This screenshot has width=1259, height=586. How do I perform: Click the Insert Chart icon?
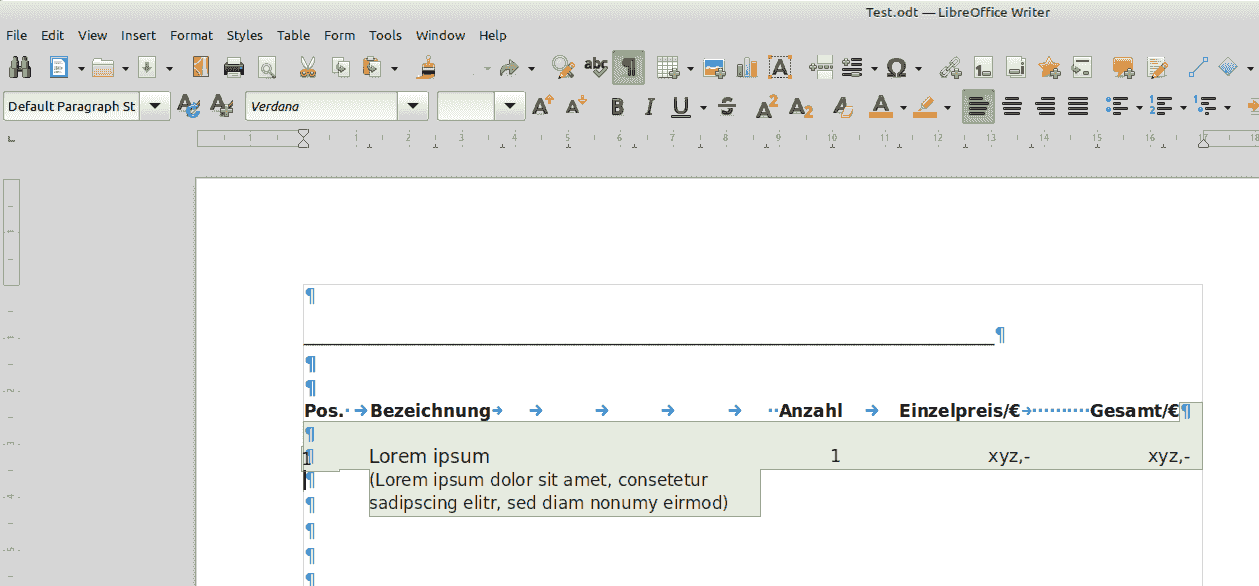747,68
